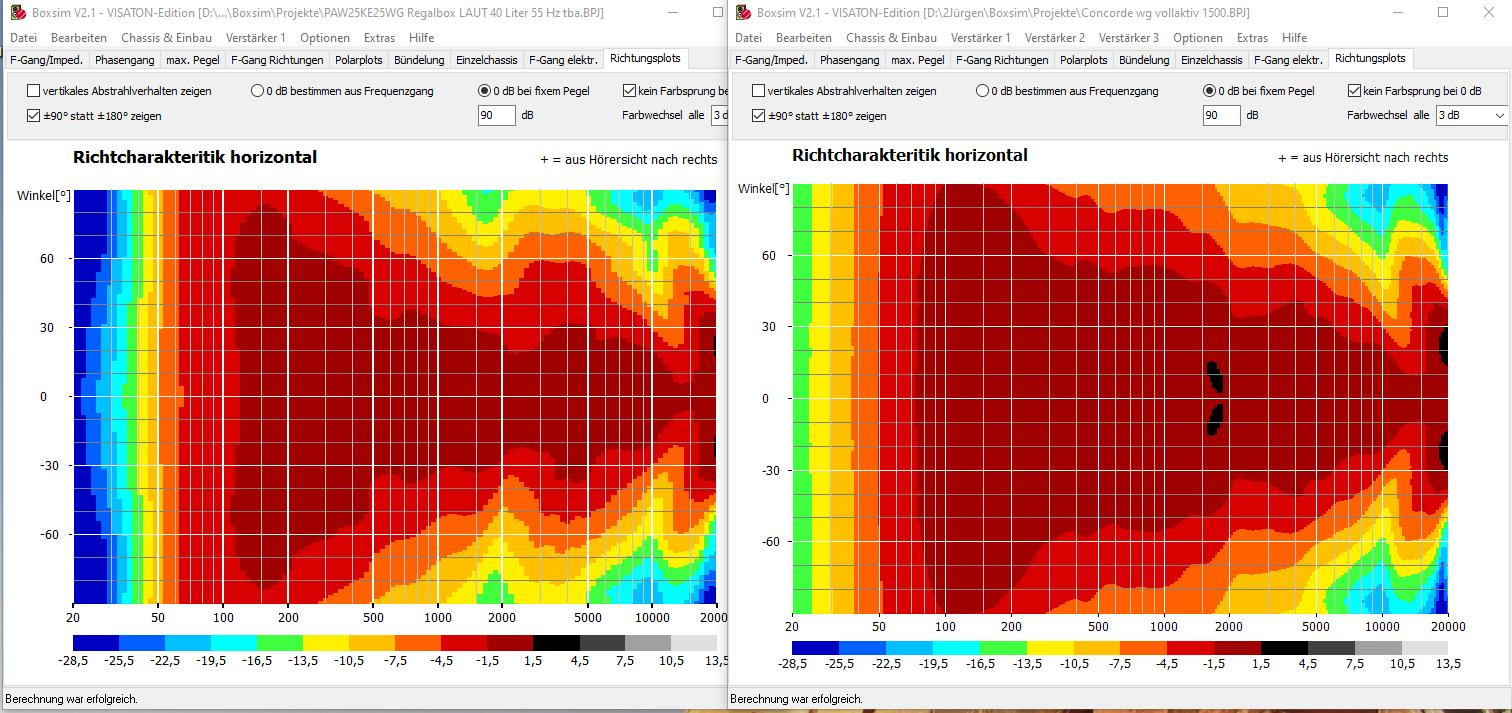Uncheck ±90° statt ±180° zeigen in Concorde window
This screenshot has width=1512, height=713.
click(x=759, y=116)
